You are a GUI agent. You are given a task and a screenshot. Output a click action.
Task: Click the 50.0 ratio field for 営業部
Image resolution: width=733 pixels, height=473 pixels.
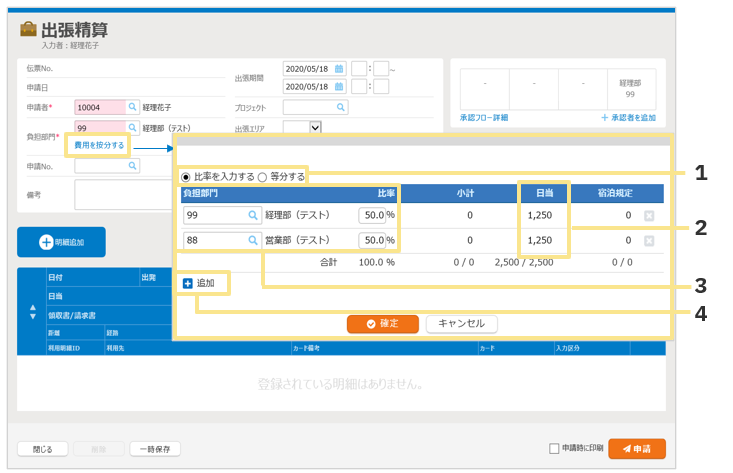[x=372, y=241]
